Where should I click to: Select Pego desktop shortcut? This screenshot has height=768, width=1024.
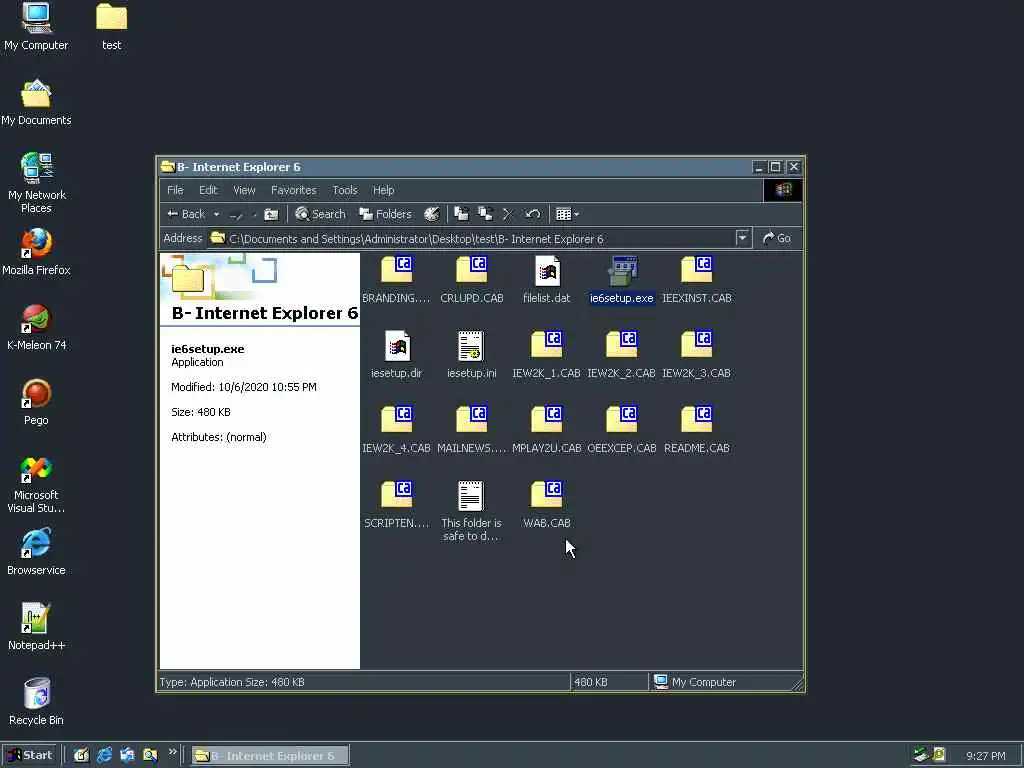[36, 402]
